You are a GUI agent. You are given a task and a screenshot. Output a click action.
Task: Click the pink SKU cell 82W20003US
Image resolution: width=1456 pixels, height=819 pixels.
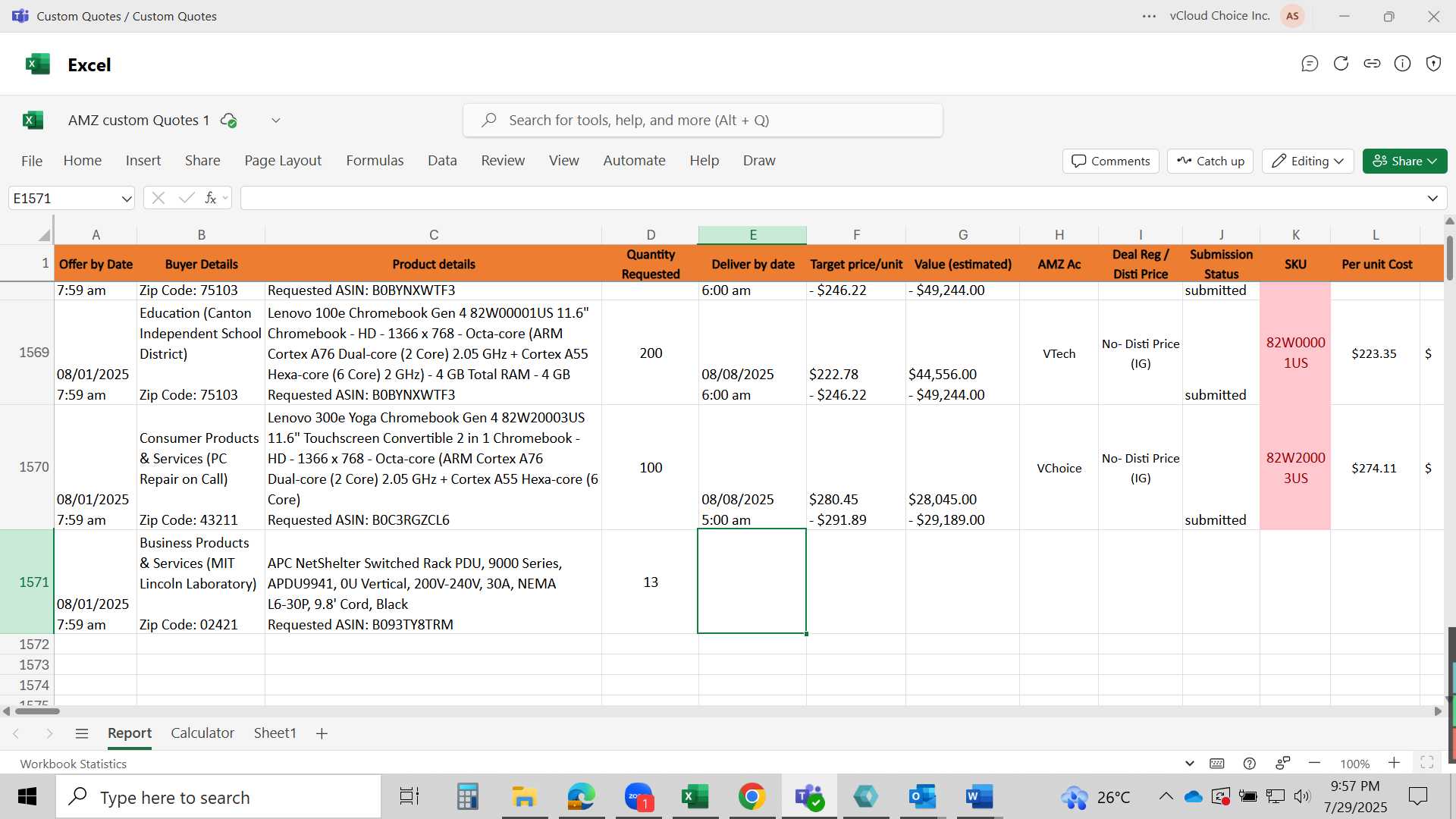tap(1295, 468)
